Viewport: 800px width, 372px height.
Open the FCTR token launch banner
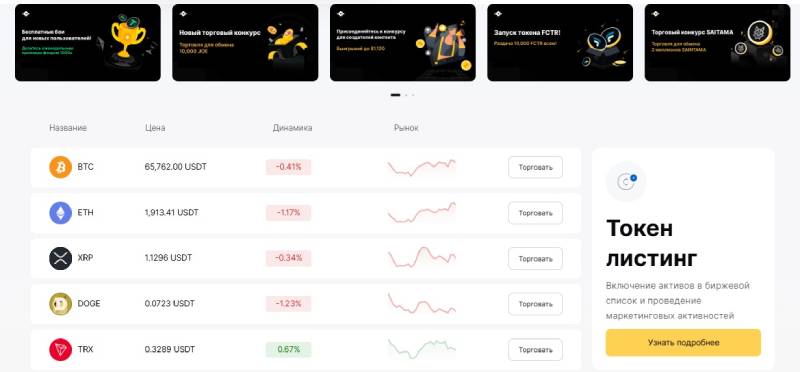coord(560,42)
